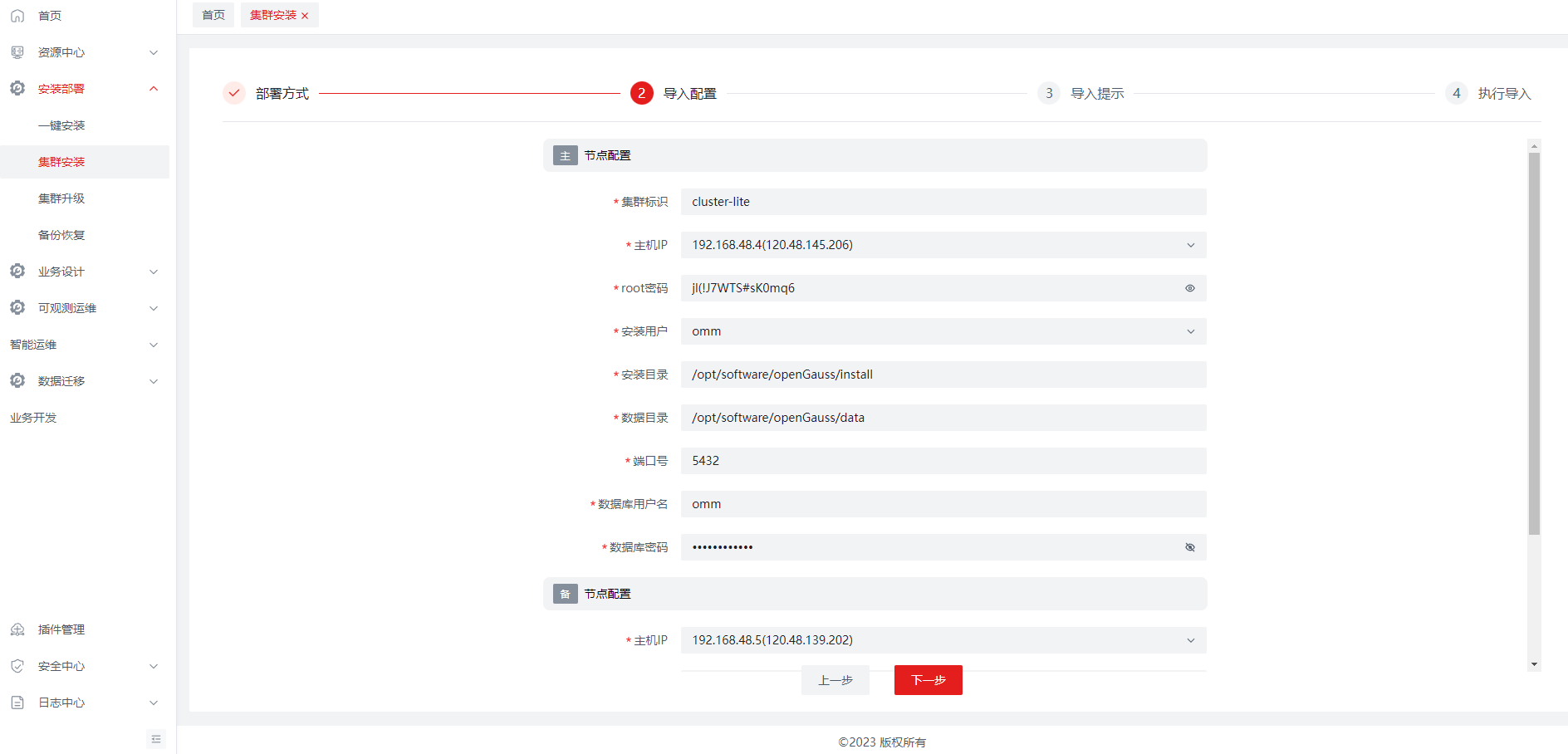Click the 上一步 previous step button
1568x754 pixels.
(835, 680)
